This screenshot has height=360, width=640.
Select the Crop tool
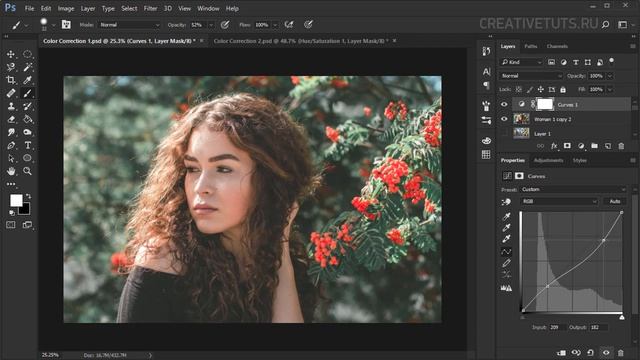point(11,80)
